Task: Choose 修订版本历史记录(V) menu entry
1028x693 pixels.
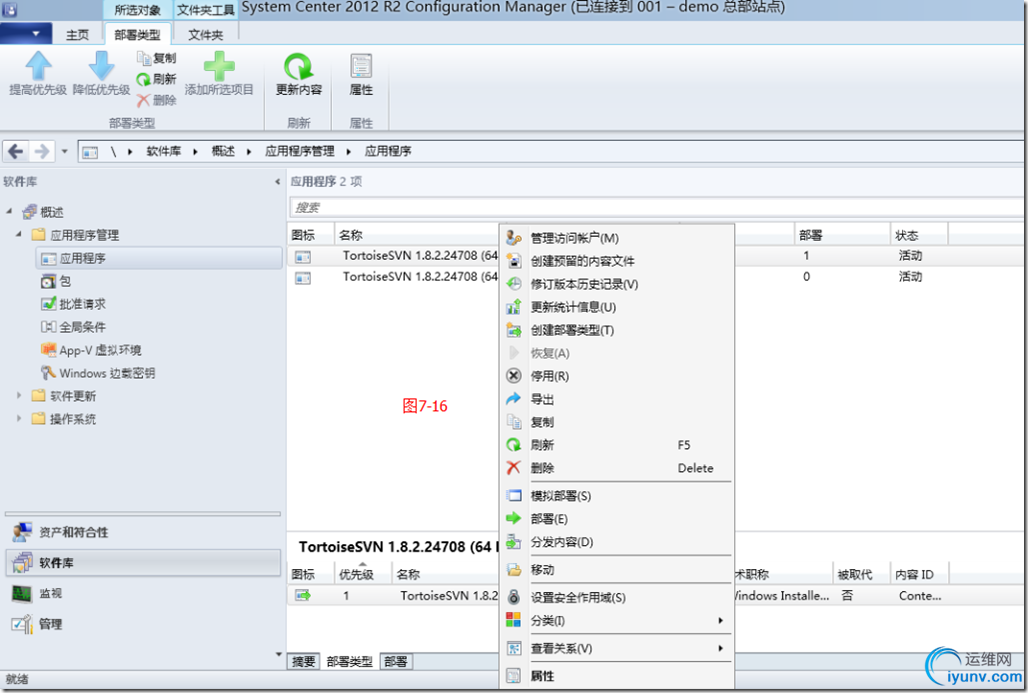Action: 615,284
